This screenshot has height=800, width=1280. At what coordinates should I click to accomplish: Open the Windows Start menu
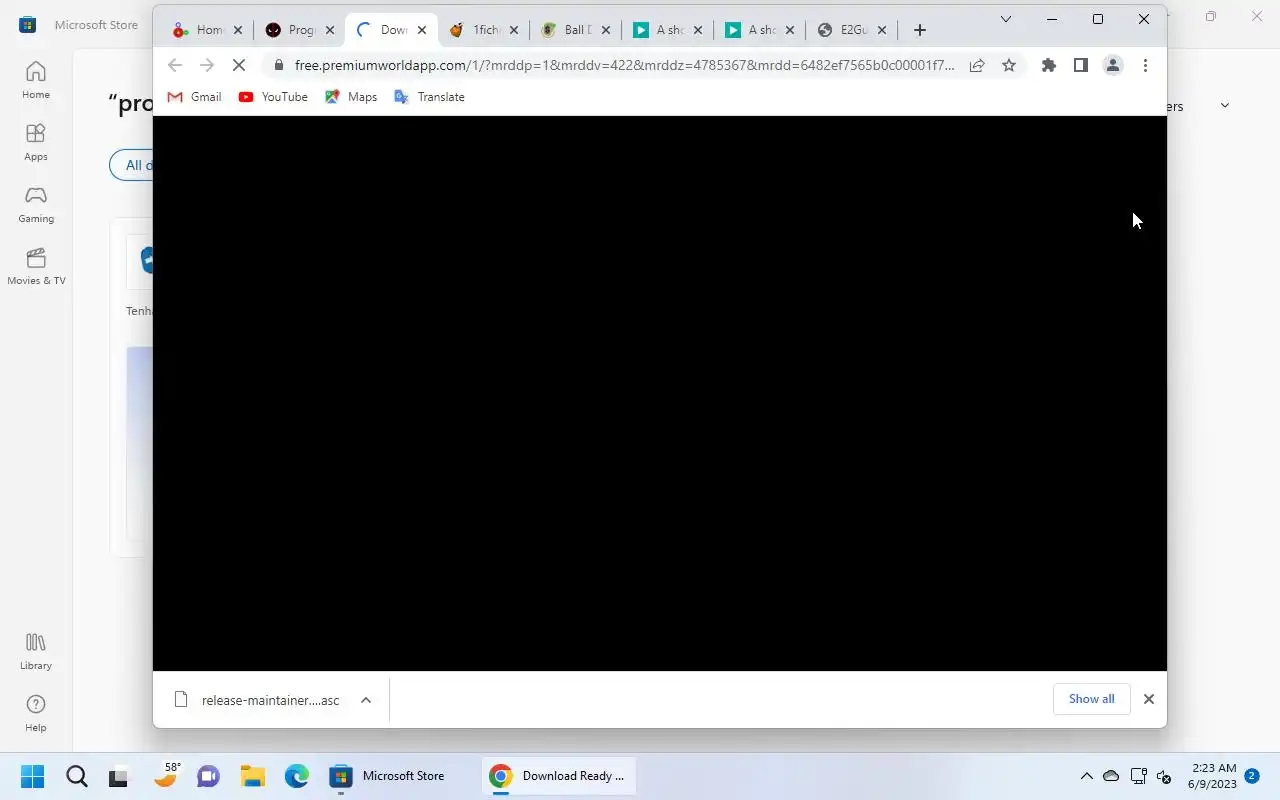tap(32, 776)
